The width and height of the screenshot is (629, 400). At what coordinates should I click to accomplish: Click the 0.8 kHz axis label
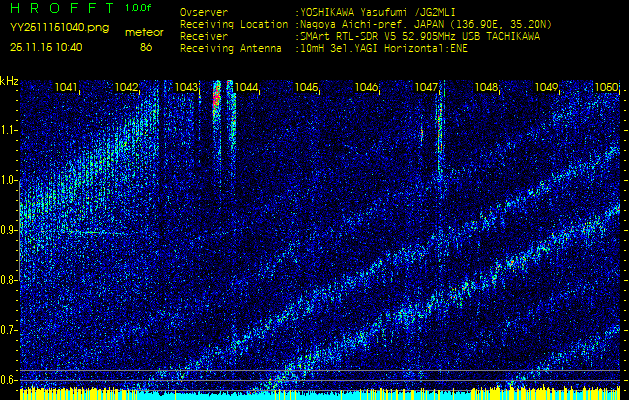click(8, 280)
